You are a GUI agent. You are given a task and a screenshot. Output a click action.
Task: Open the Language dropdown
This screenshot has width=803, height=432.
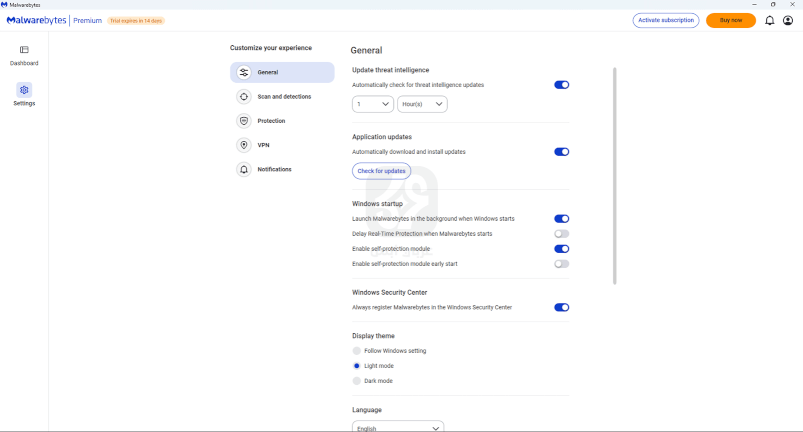[x=398, y=427]
